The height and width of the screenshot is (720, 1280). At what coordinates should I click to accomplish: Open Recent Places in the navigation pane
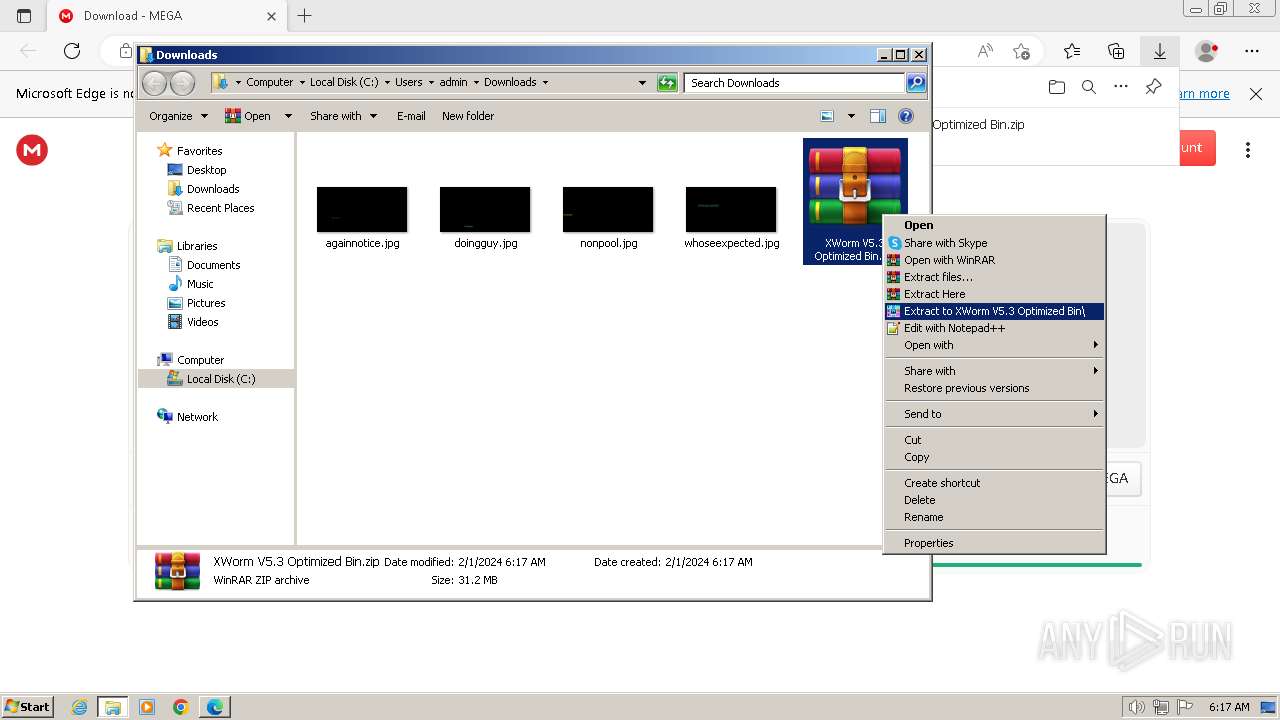click(220, 208)
